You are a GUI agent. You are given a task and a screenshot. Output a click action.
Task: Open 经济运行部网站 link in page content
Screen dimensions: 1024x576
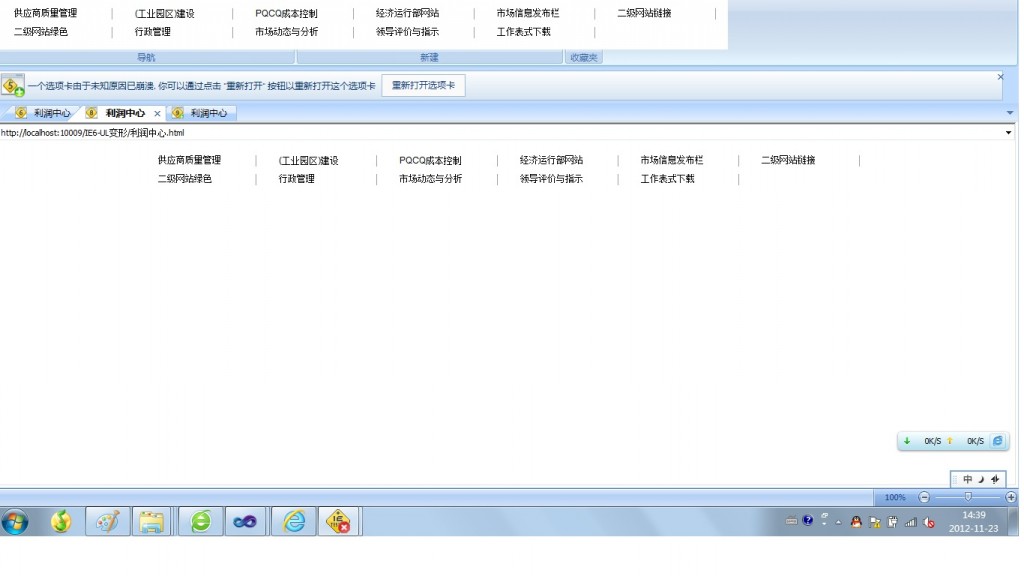(551, 160)
